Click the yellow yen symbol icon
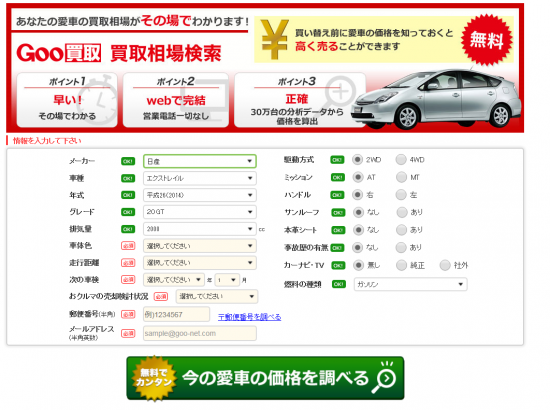Screen dimensions: 550x410 pos(275,39)
